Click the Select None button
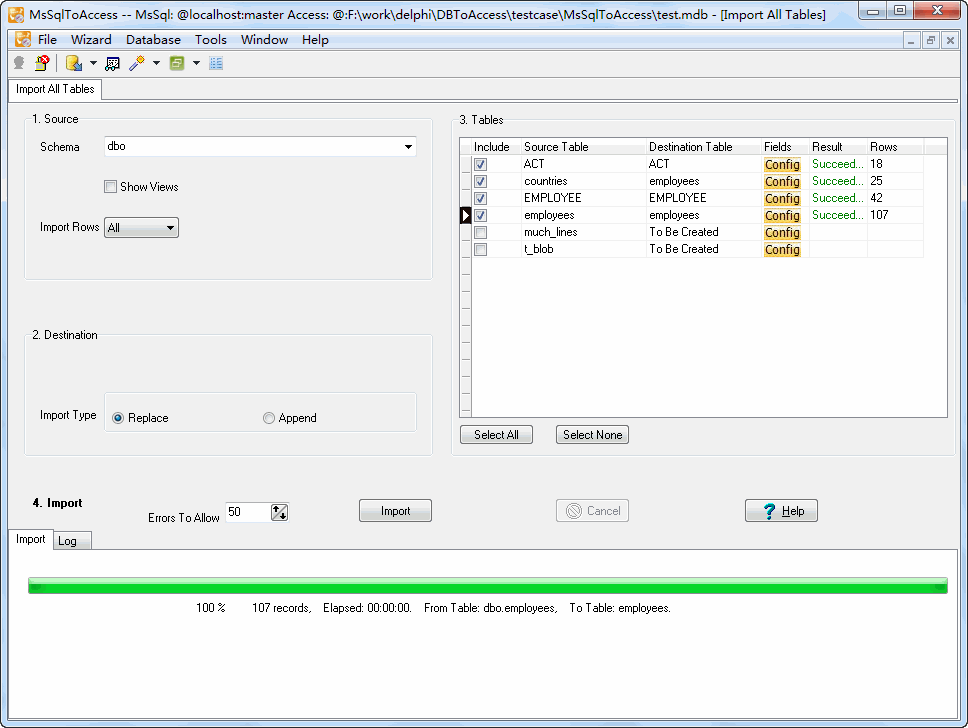This screenshot has height=728, width=968. pos(592,435)
